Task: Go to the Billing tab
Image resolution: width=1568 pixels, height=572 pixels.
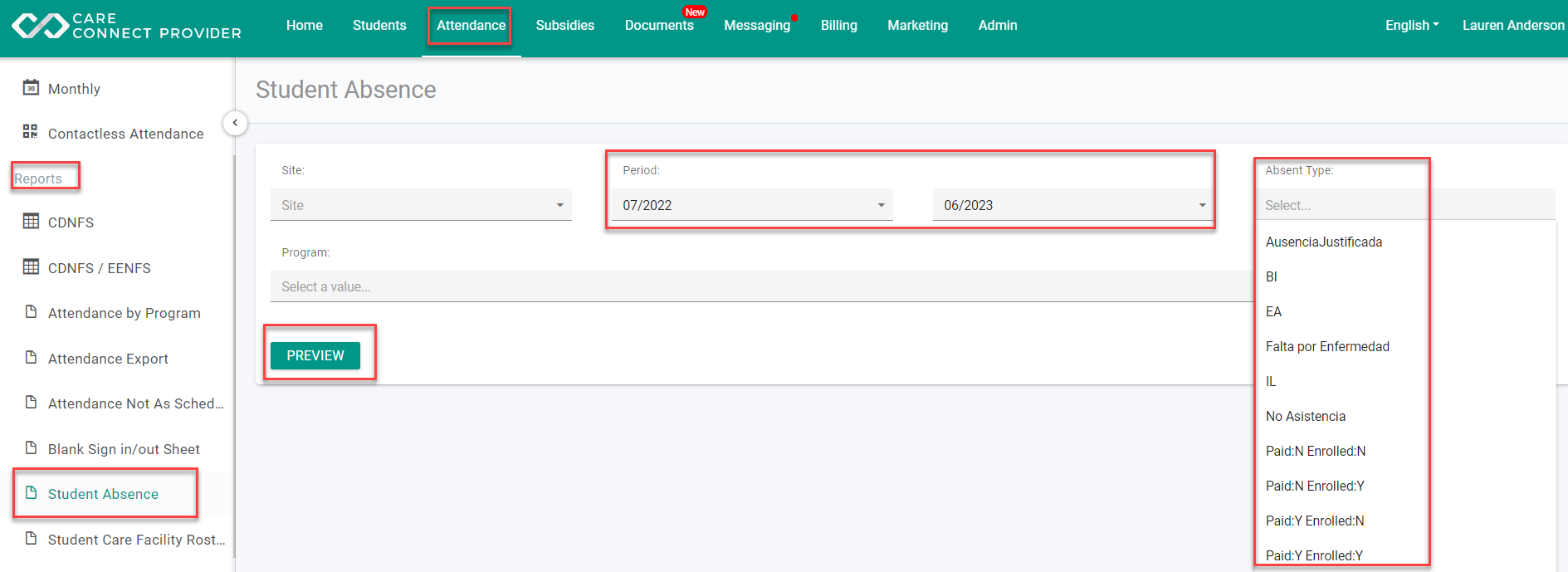Action: 838,25
